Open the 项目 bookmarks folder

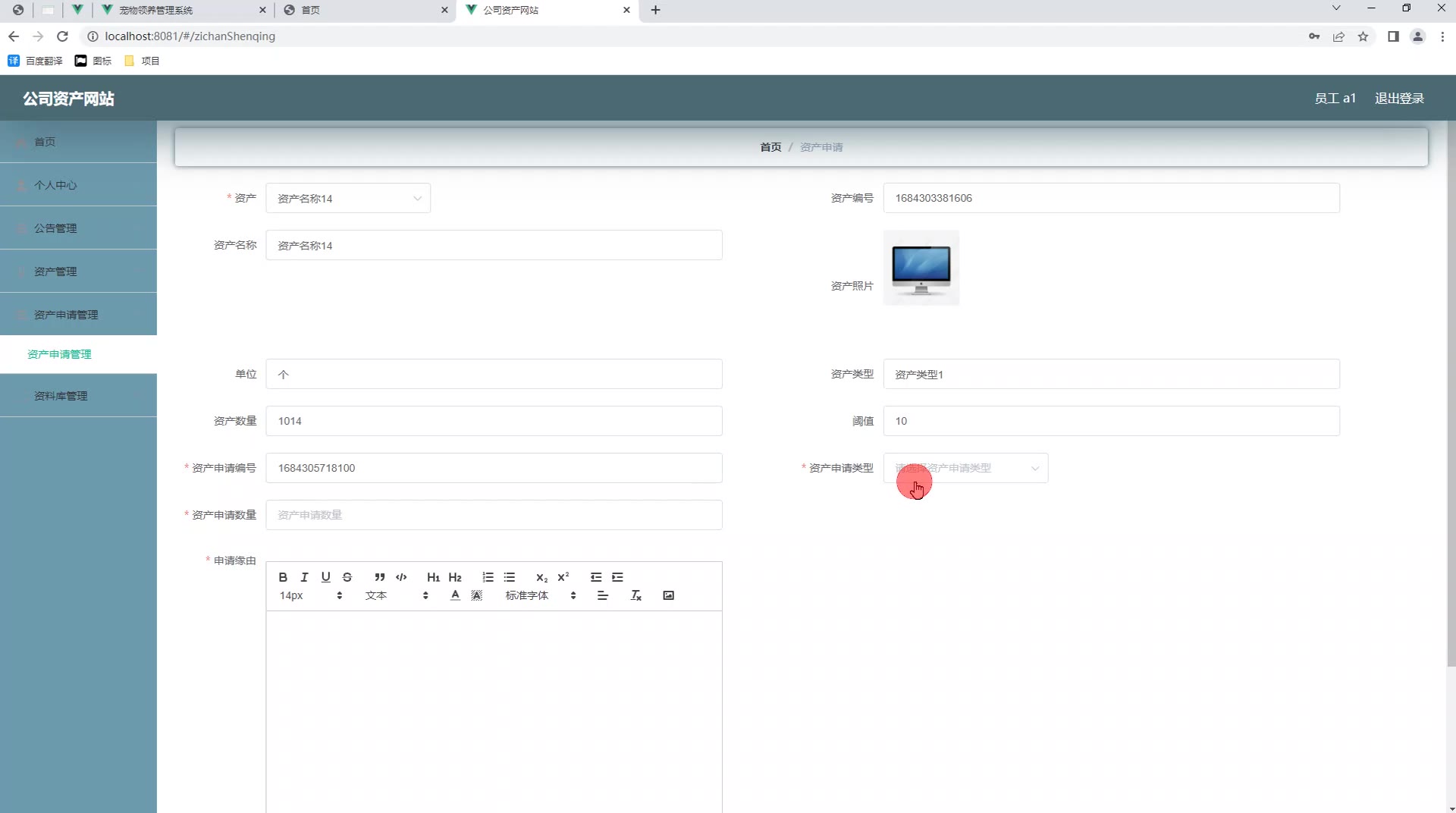(142, 61)
